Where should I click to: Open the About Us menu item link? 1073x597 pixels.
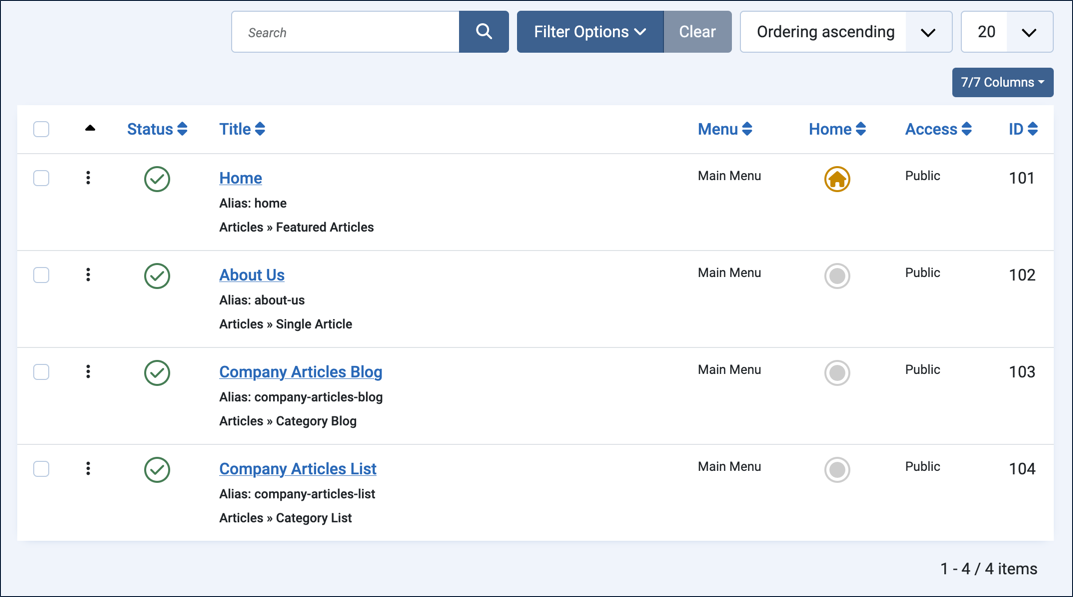point(252,275)
